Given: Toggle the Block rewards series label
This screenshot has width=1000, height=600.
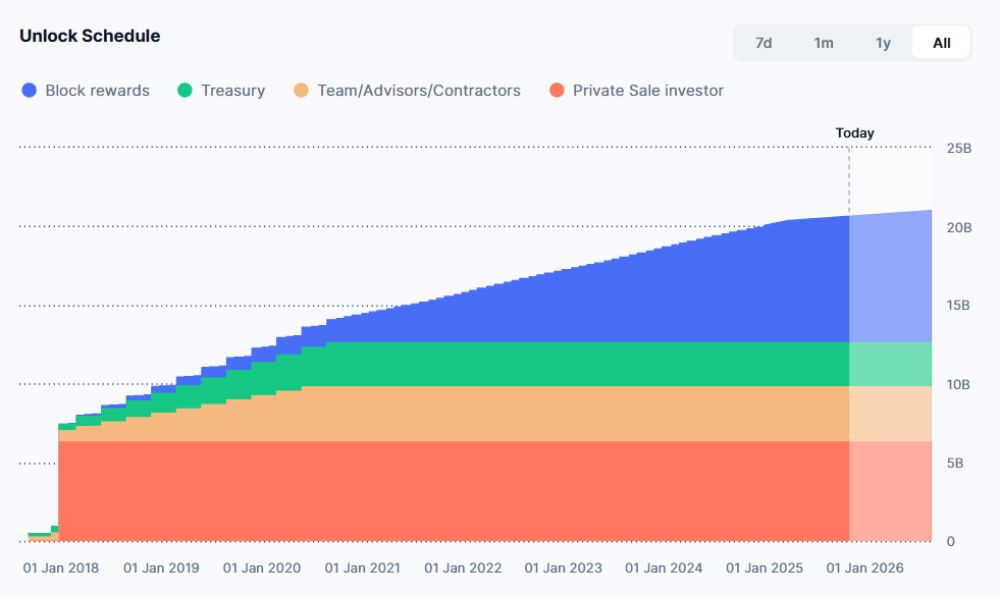Looking at the screenshot, I should coord(97,91).
